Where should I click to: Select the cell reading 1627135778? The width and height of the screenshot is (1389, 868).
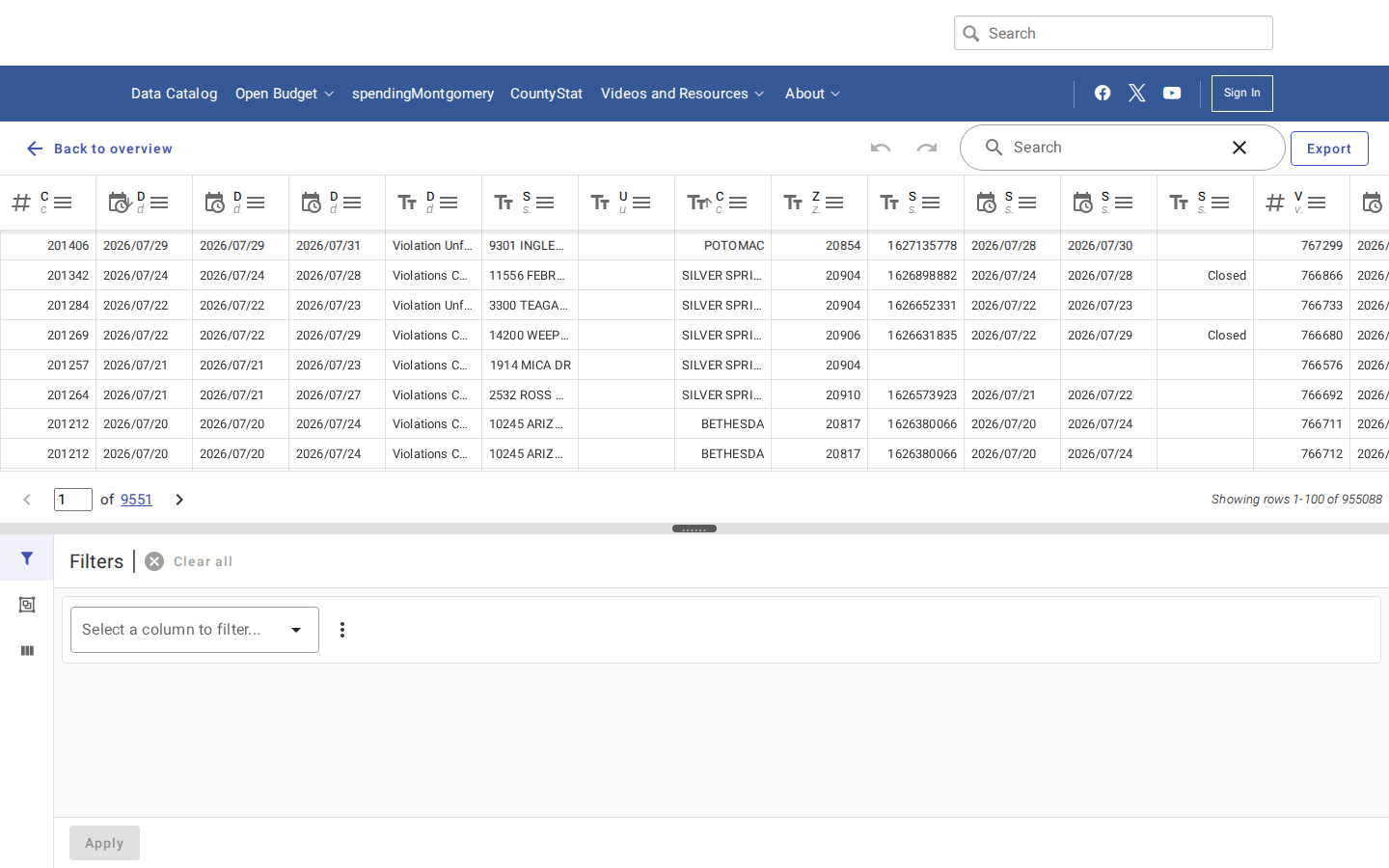click(x=916, y=245)
